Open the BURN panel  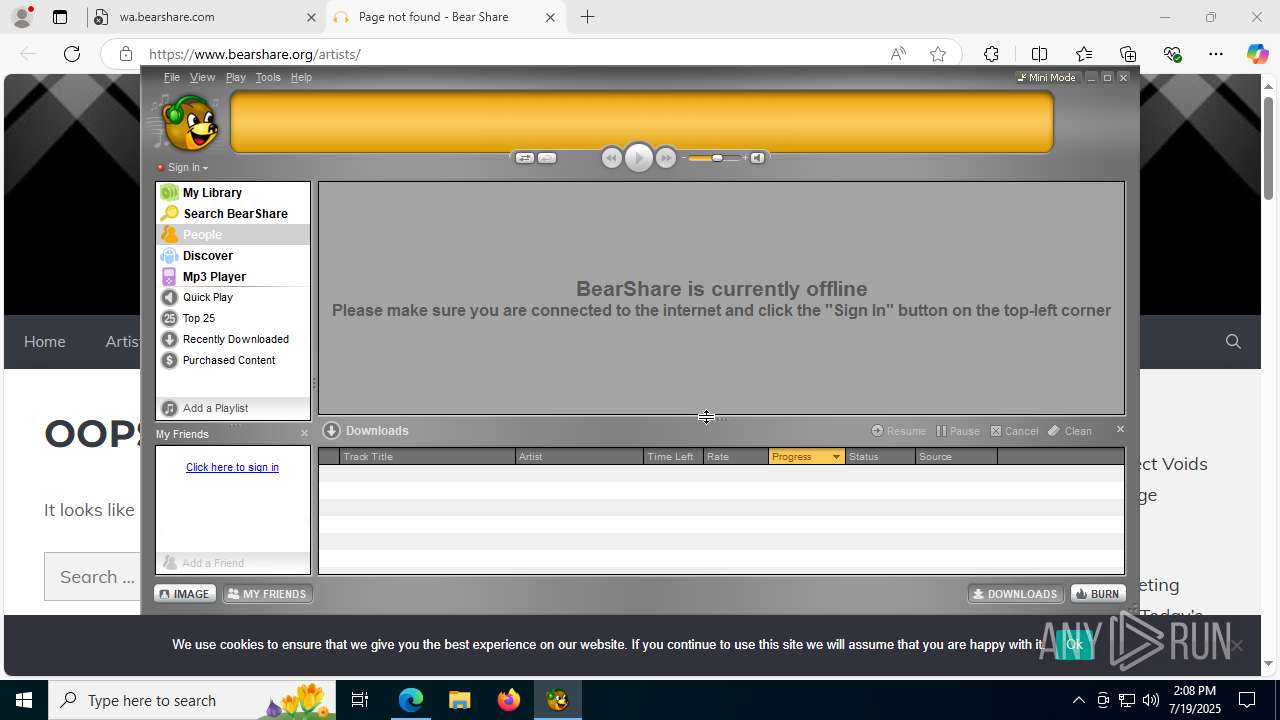pyautogui.click(x=1097, y=594)
